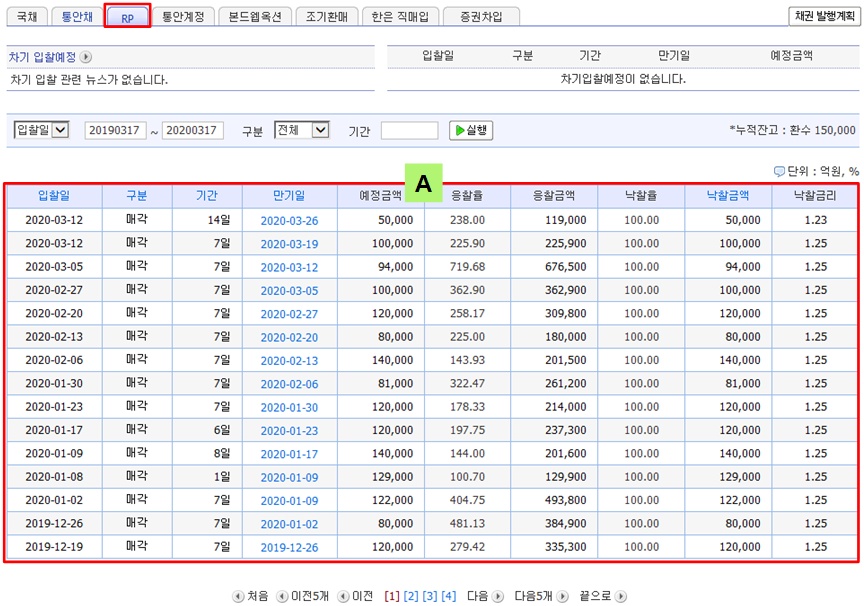Click the 이전 previous-page arrow icon
The width and height of the screenshot is (864, 606).
tap(343, 596)
